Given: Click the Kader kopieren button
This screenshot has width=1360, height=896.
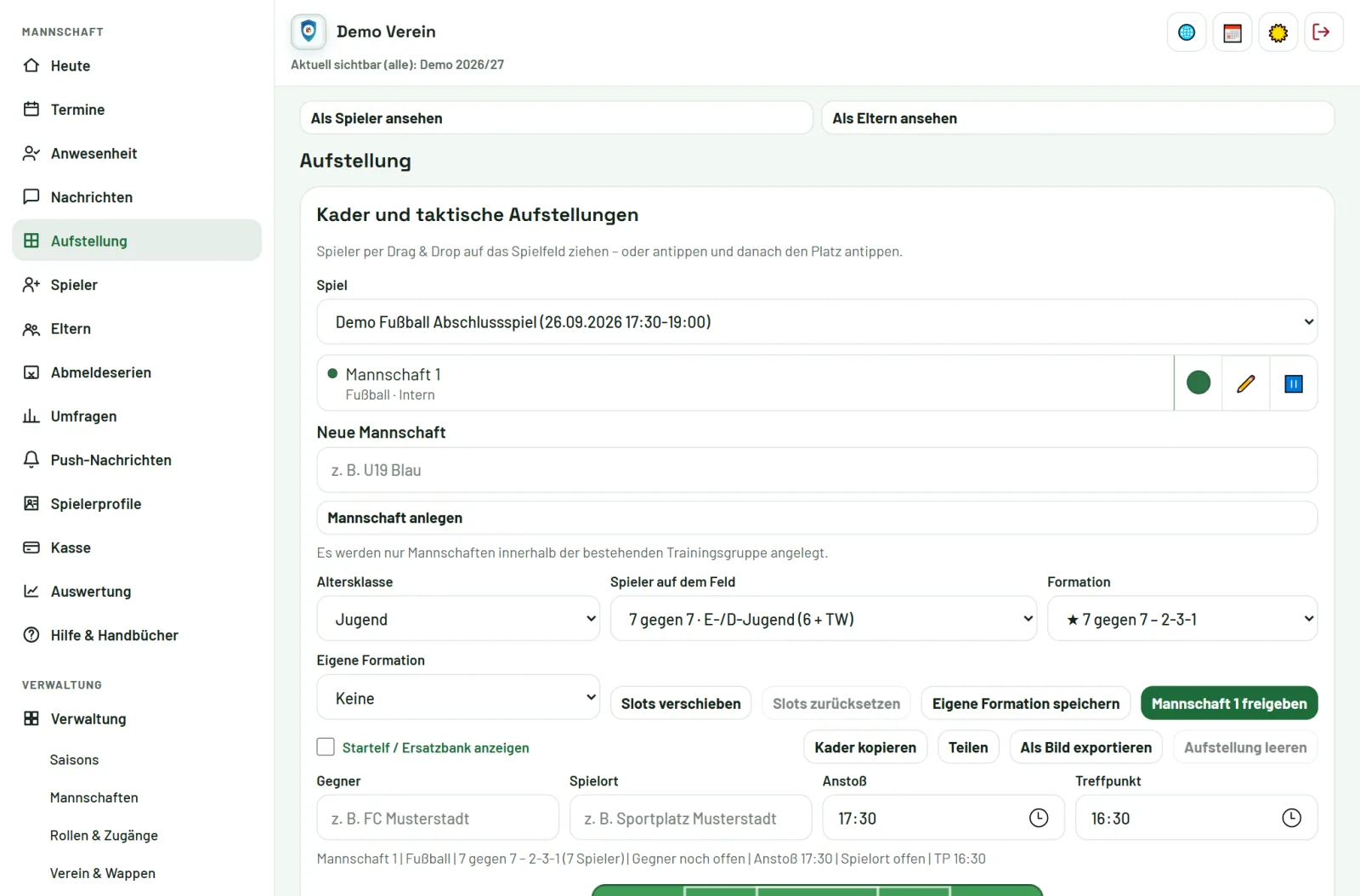Looking at the screenshot, I should click(x=865, y=747).
